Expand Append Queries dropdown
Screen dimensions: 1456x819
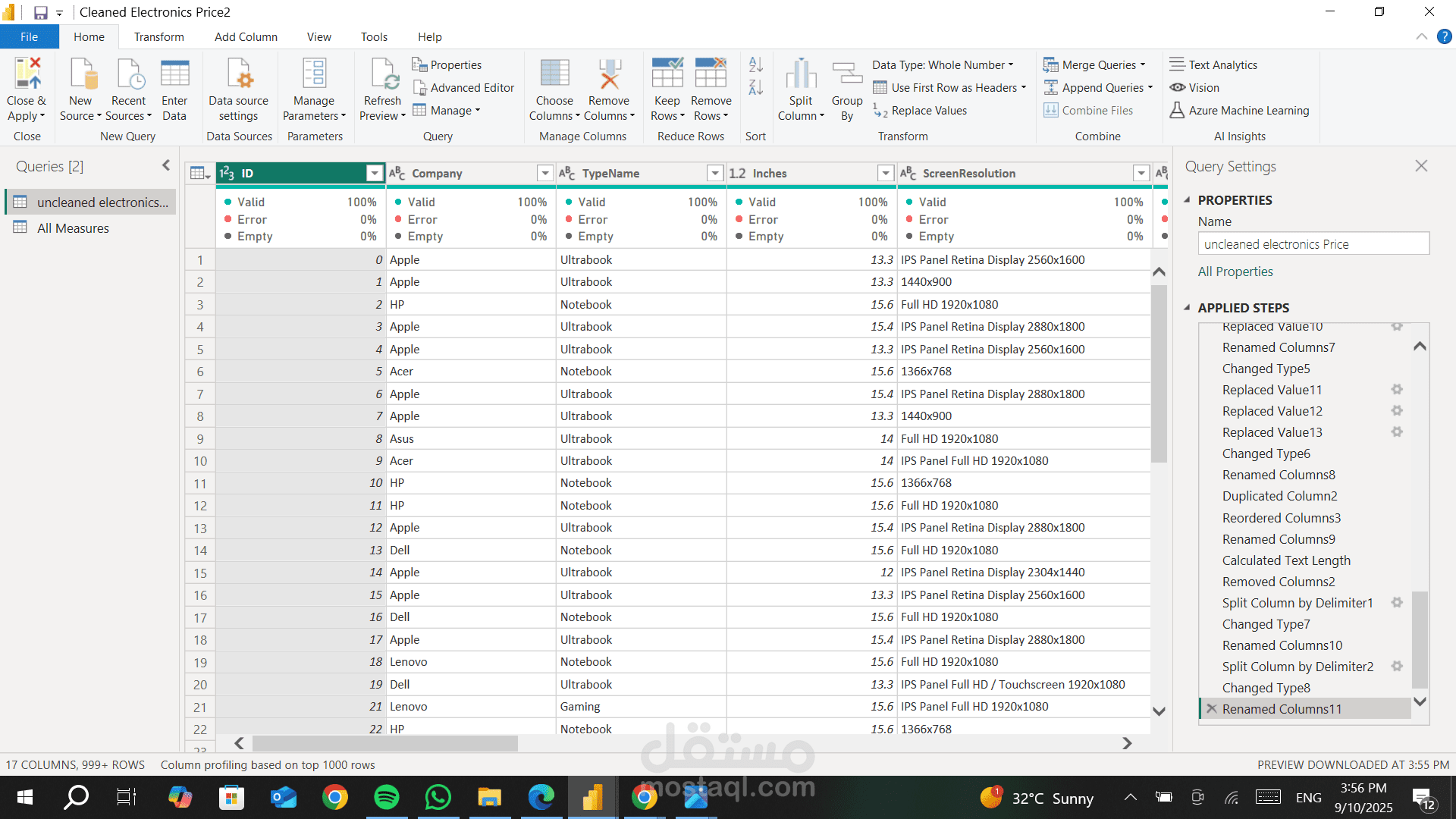pos(1150,88)
